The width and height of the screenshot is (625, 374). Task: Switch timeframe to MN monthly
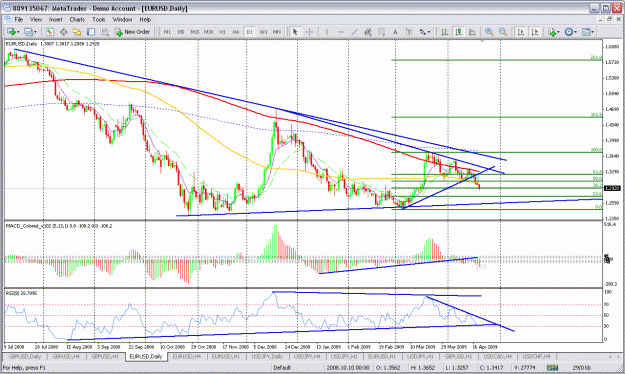(277, 32)
